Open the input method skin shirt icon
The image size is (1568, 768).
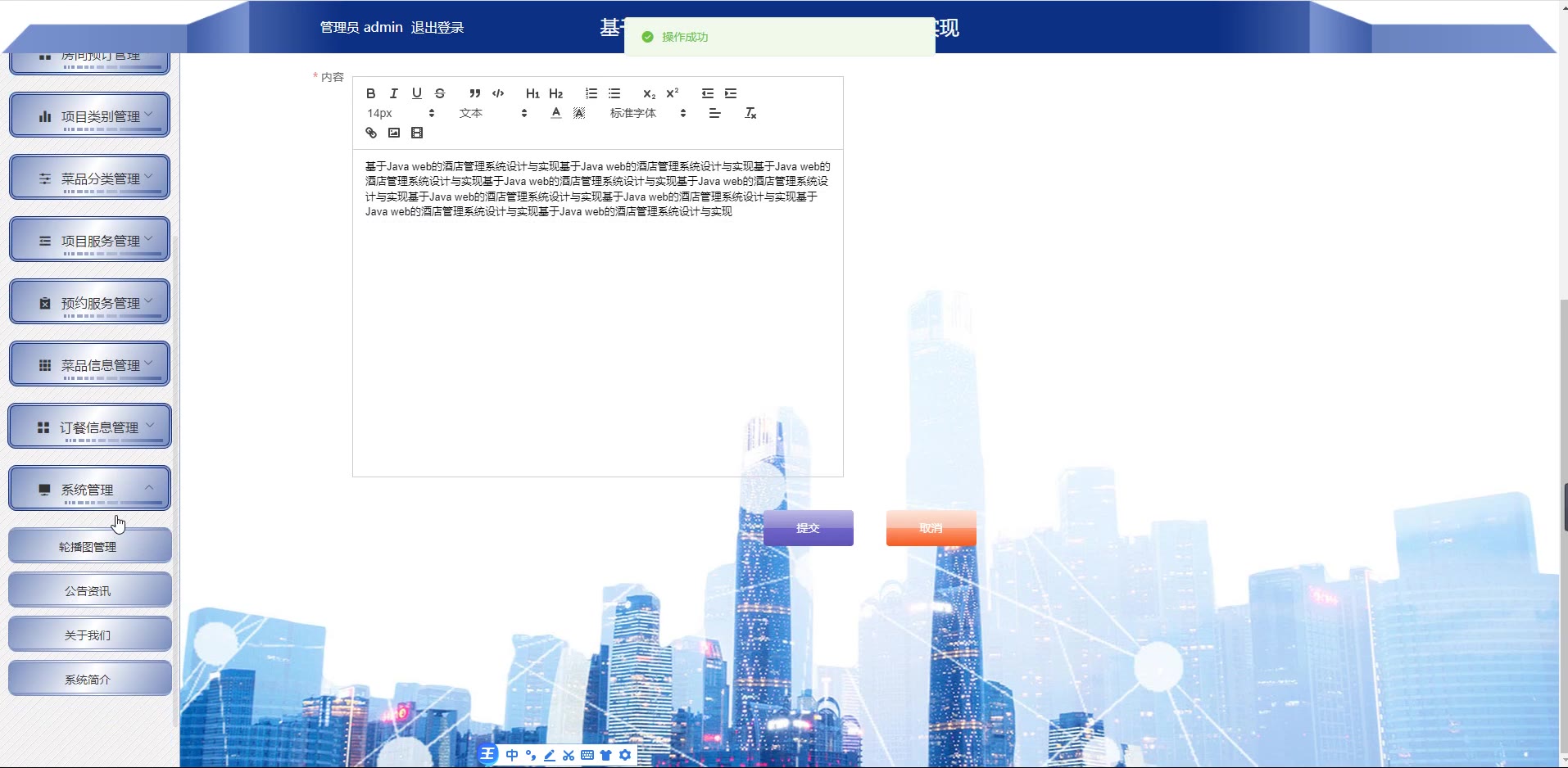(x=606, y=755)
